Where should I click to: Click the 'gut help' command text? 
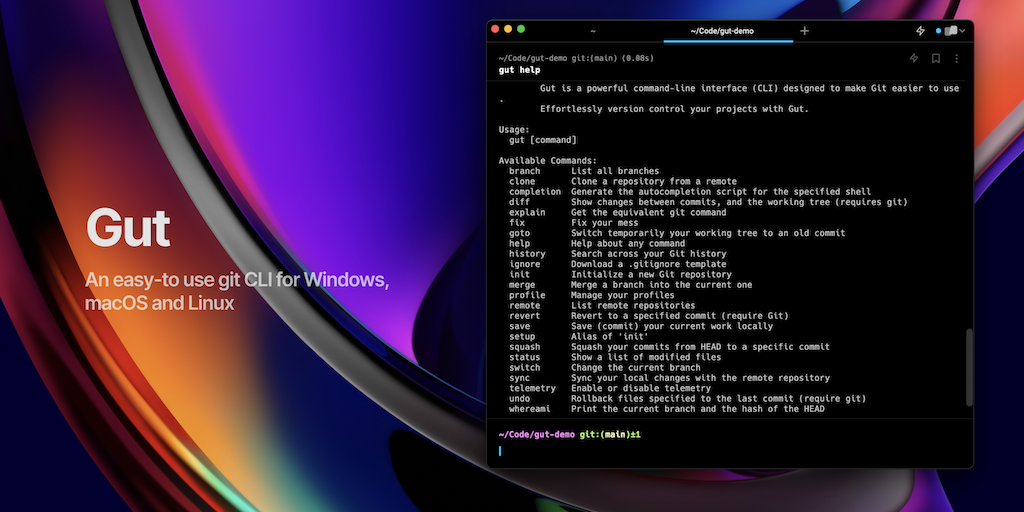[519, 71]
